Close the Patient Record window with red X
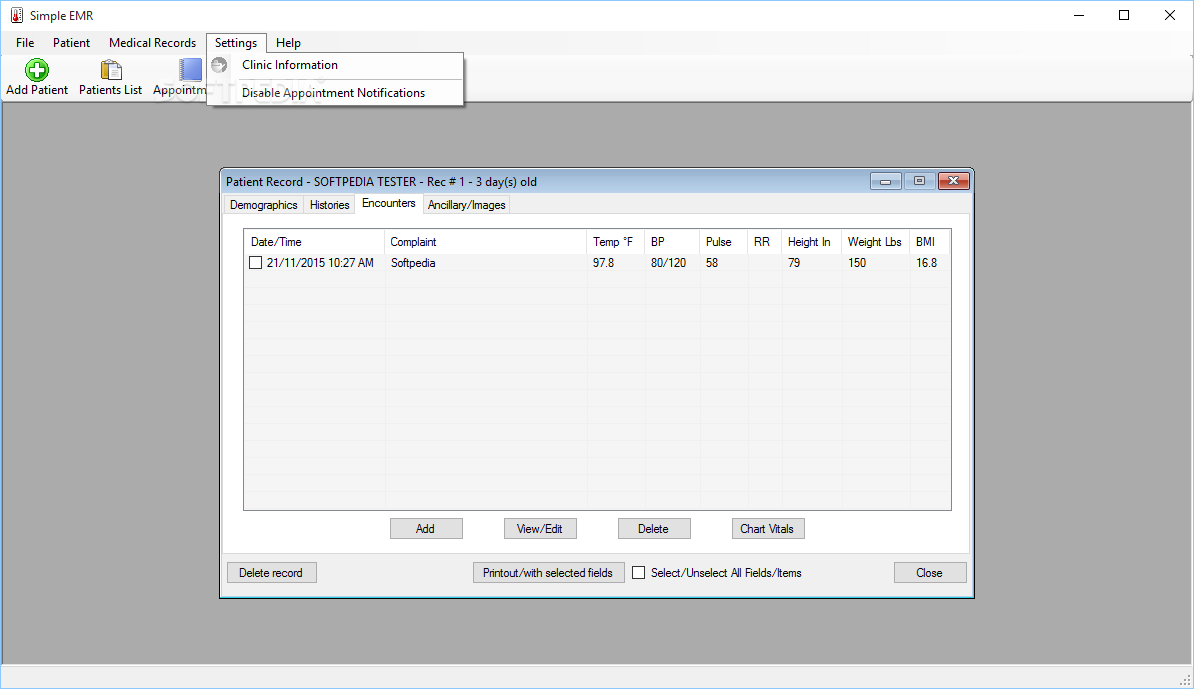Image resolution: width=1194 pixels, height=689 pixels. [x=953, y=181]
